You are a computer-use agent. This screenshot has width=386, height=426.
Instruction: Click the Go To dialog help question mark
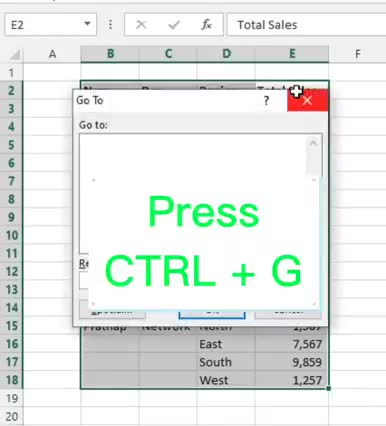pyautogui.click(x=266, y=100)
